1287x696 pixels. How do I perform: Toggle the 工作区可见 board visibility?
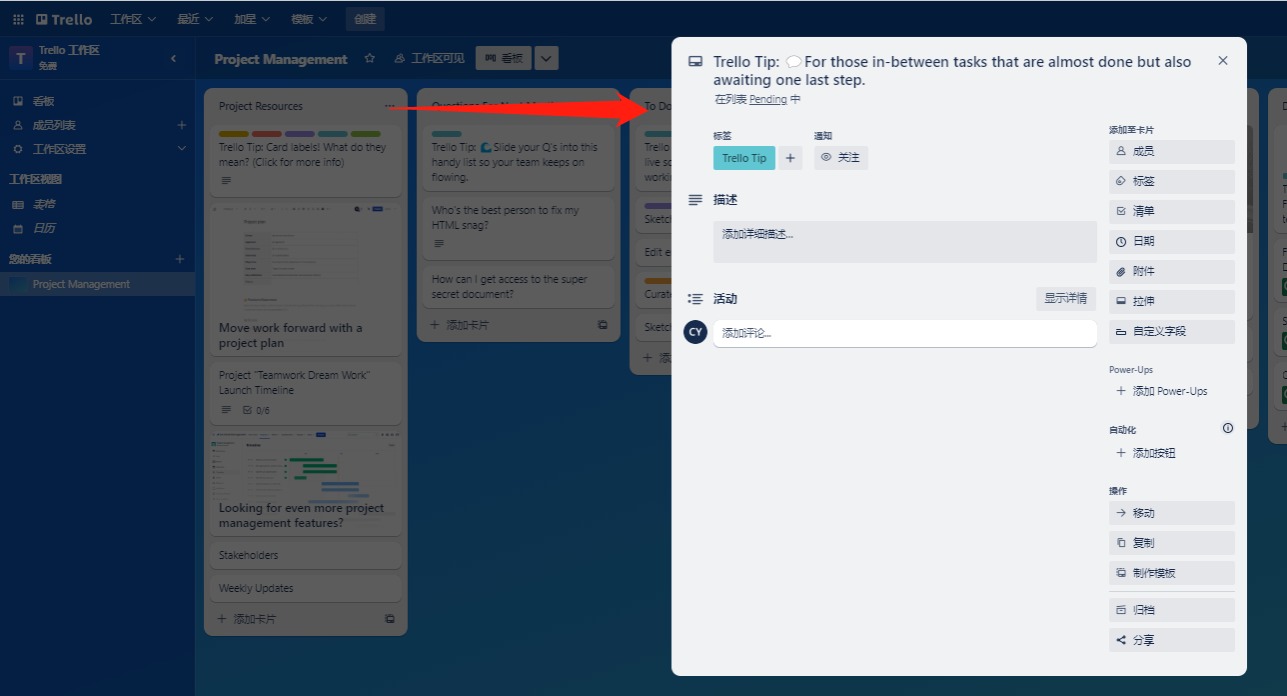422,58
